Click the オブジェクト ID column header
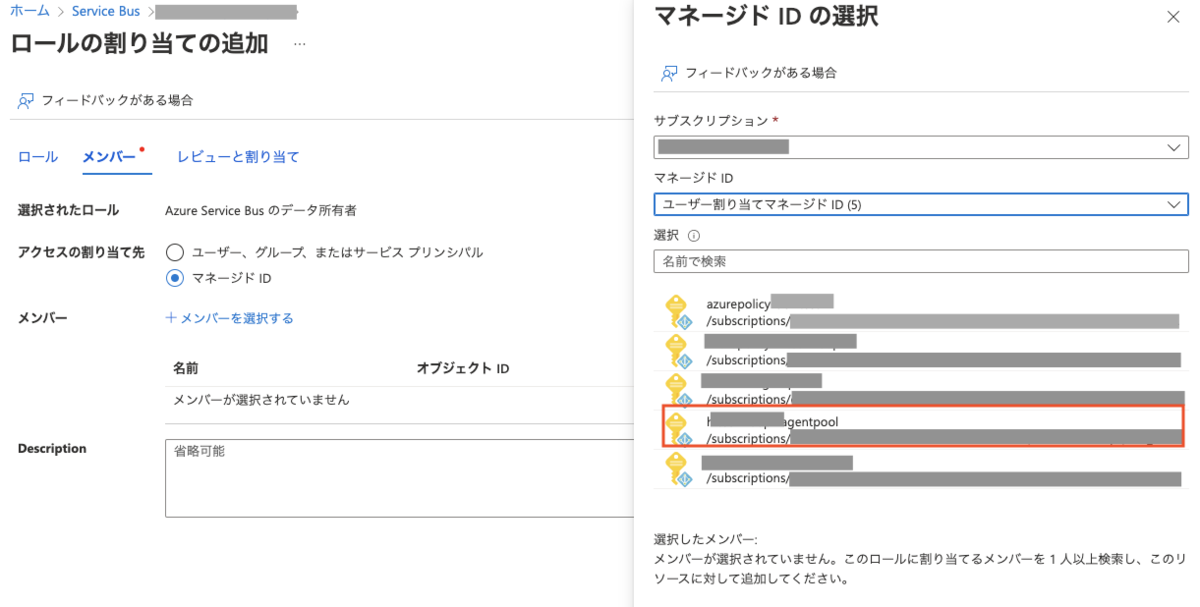The width and height of the screenshot is (1200, 607). pyautogui.click(x=463, y=368)
